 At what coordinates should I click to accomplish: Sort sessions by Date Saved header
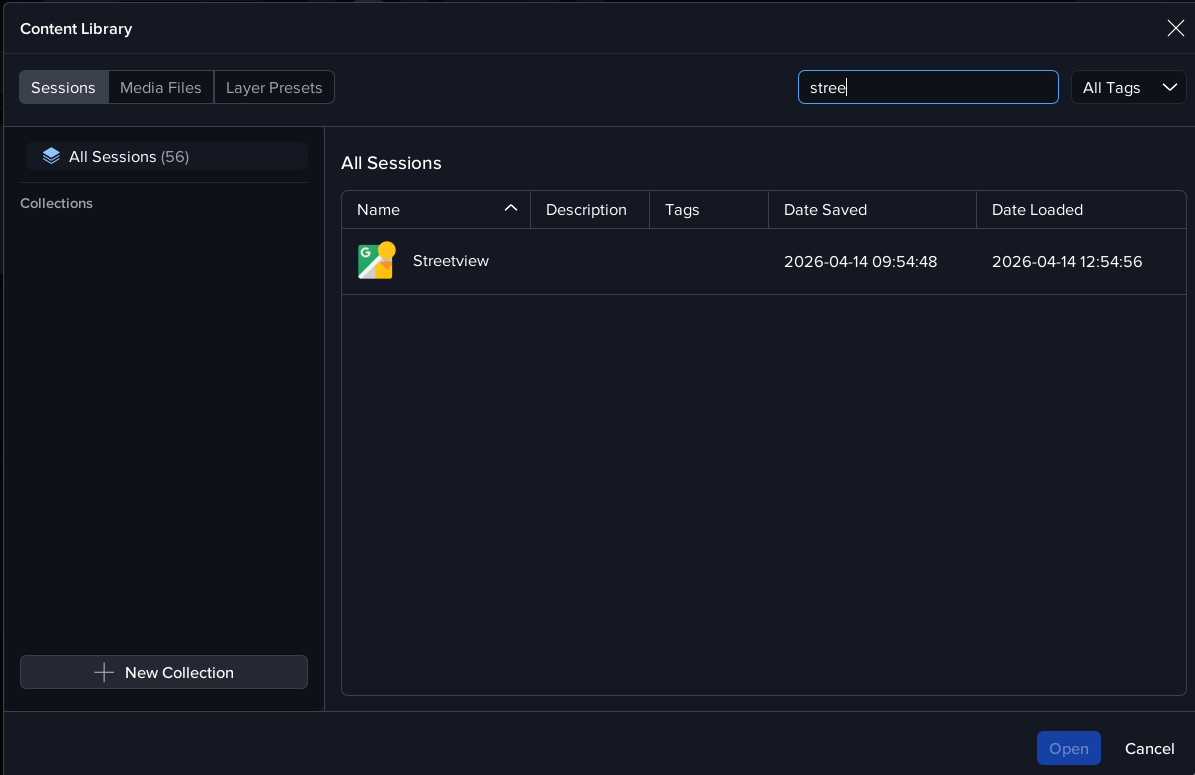(825, 209)
